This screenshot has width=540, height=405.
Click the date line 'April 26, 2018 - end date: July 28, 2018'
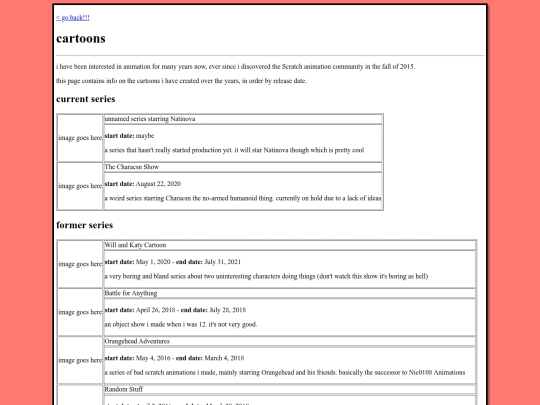(x=175, y=310)
